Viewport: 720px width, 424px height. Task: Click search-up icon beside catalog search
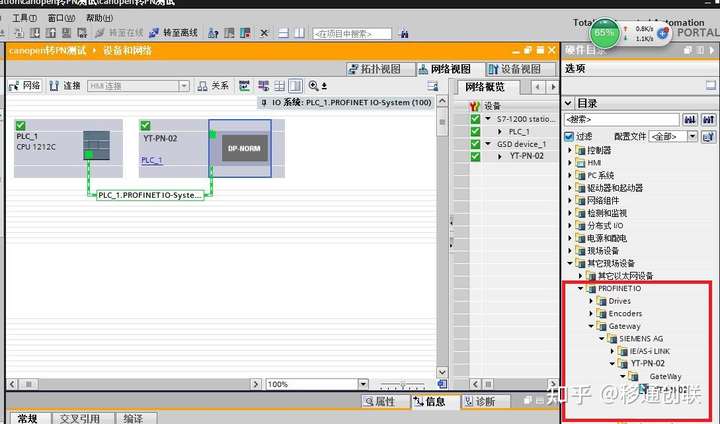pyautogui.click(x=708, y=119)
